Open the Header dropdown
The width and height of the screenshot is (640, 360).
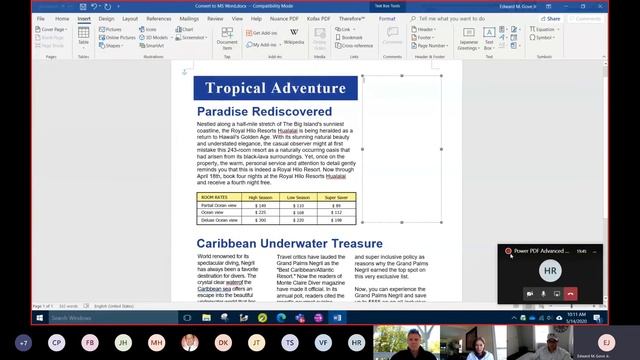click(424, 29)
